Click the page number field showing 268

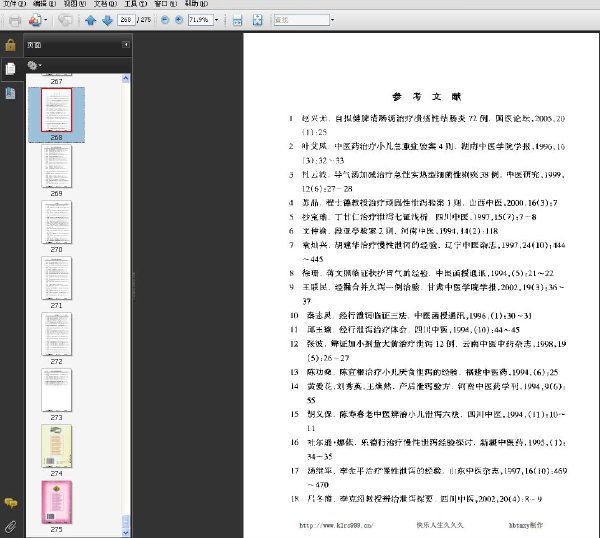(x=126, y=20)
